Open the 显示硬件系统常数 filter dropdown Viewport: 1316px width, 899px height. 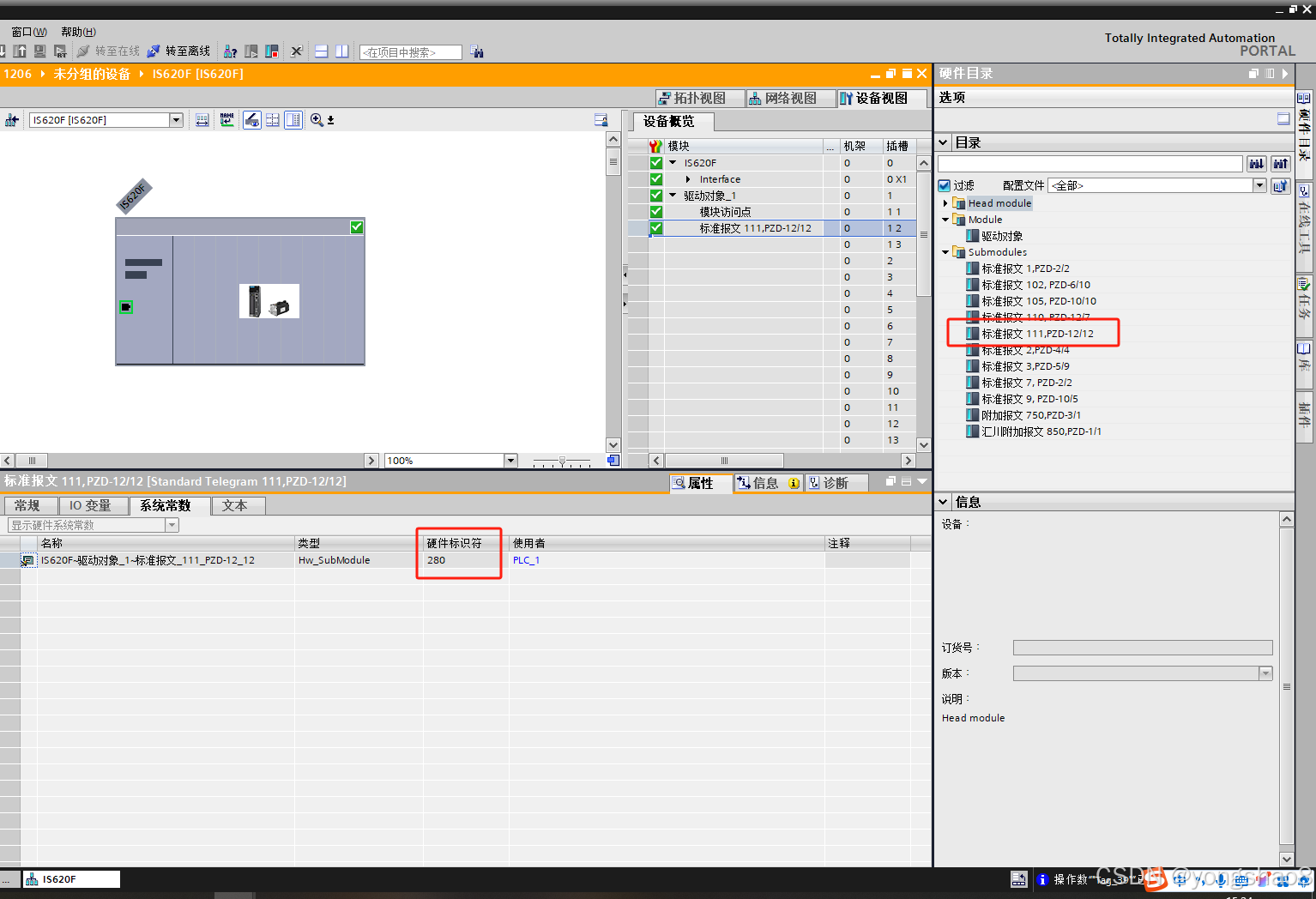[x=172, y=525]
